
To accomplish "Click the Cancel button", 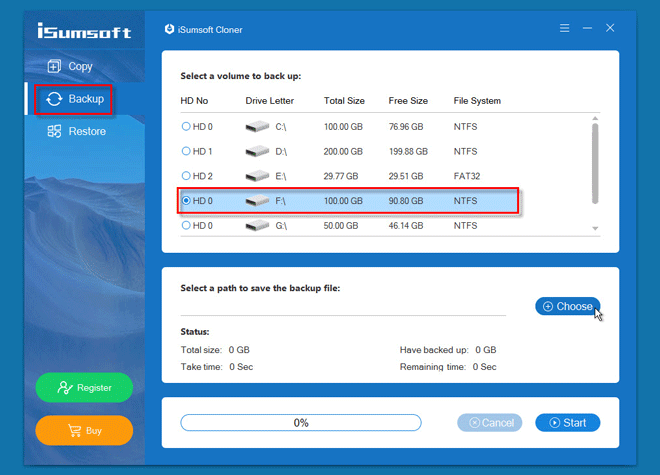I will [x=490, y=423].
